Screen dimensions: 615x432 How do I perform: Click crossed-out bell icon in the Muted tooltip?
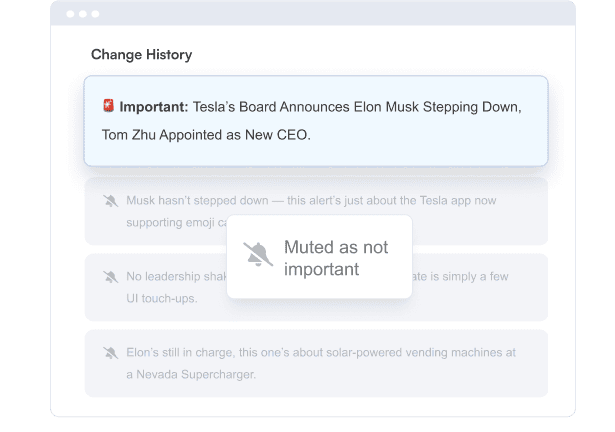[258, 256]
